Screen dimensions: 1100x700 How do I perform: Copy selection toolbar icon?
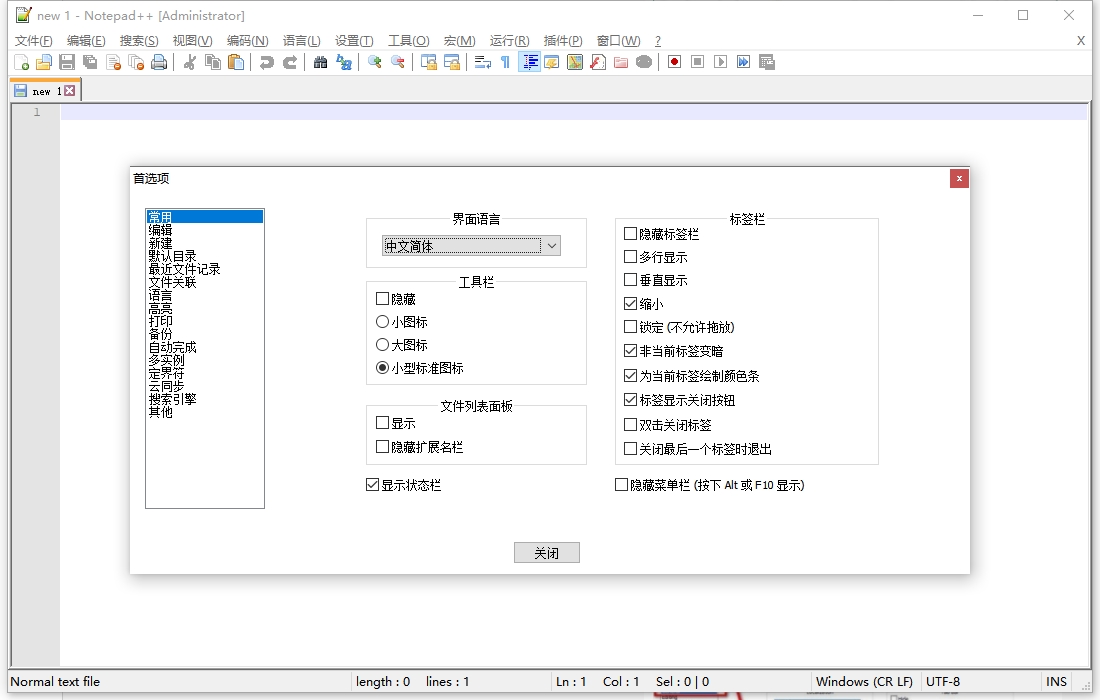pos(213,62)
